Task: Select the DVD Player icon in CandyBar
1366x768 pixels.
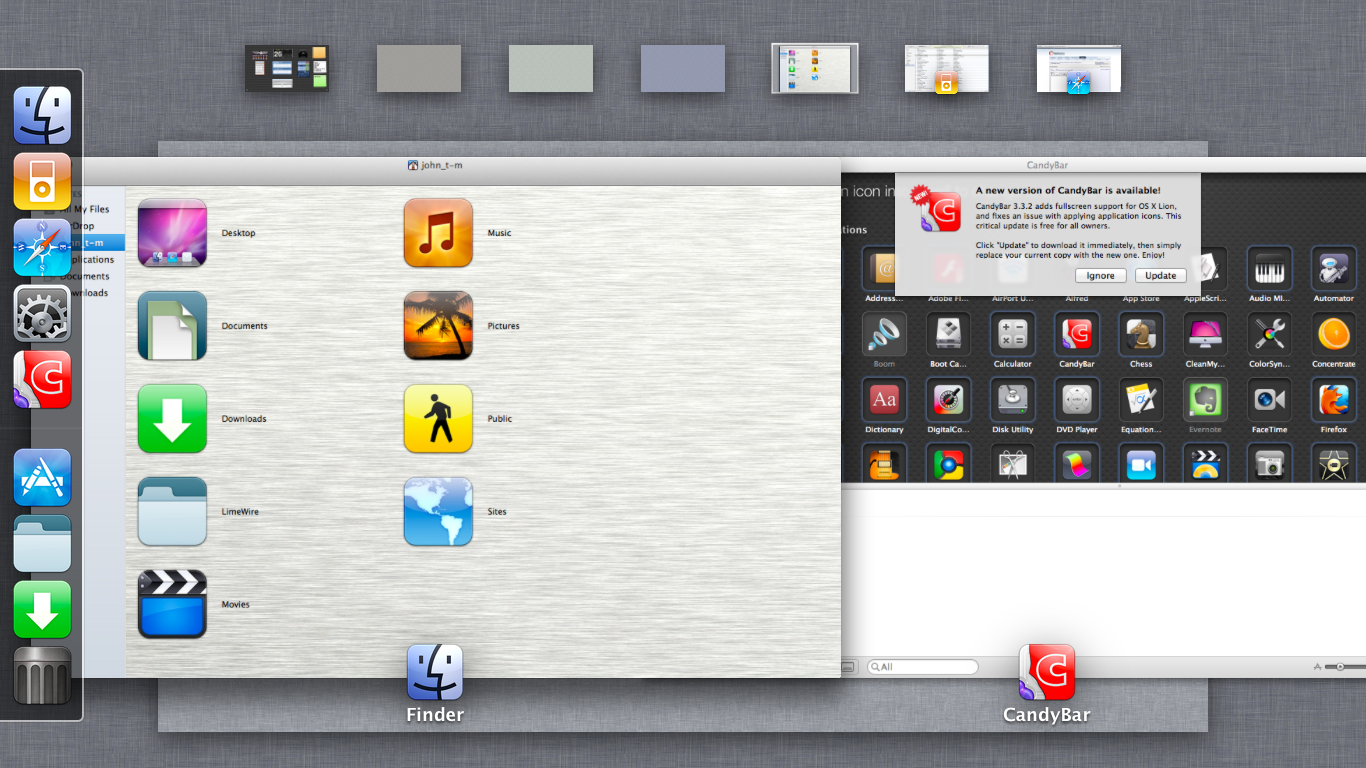Action: point(1077,400)
